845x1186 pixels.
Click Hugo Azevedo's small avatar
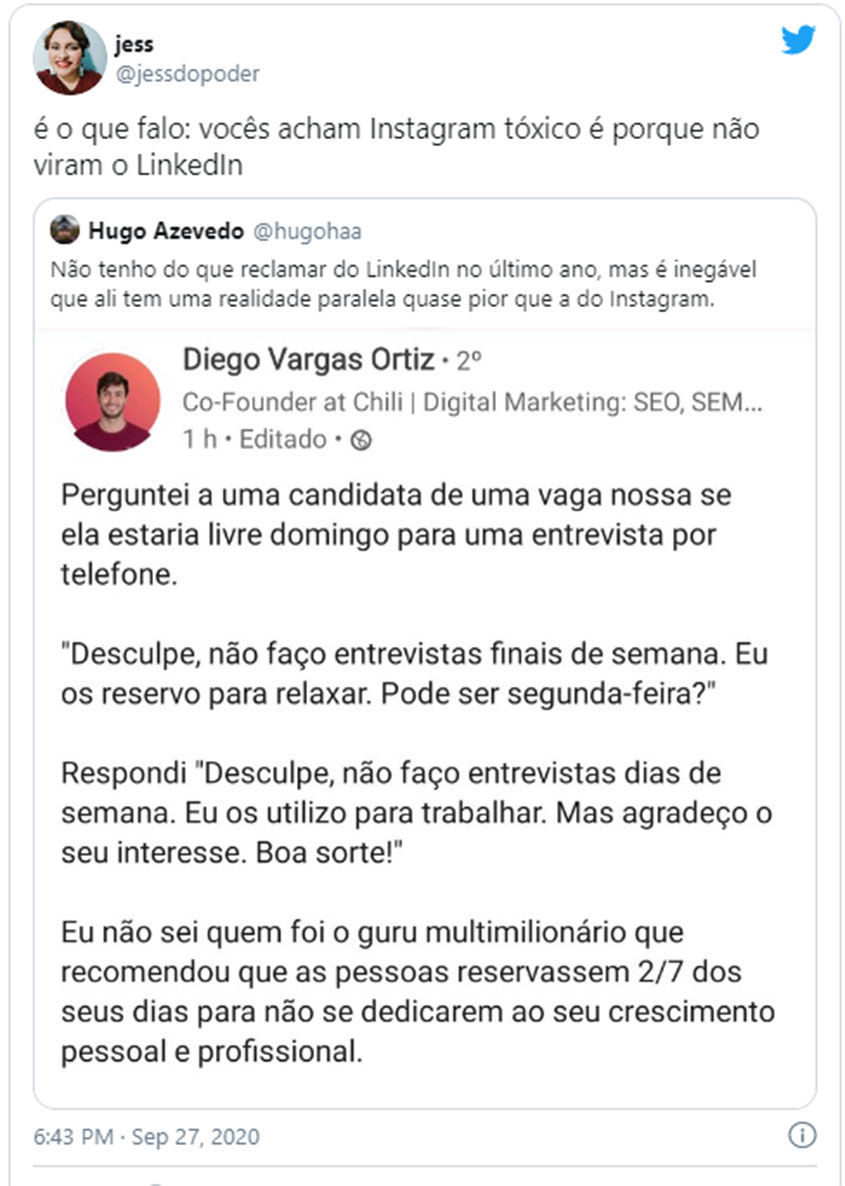(x=65, y=231)
